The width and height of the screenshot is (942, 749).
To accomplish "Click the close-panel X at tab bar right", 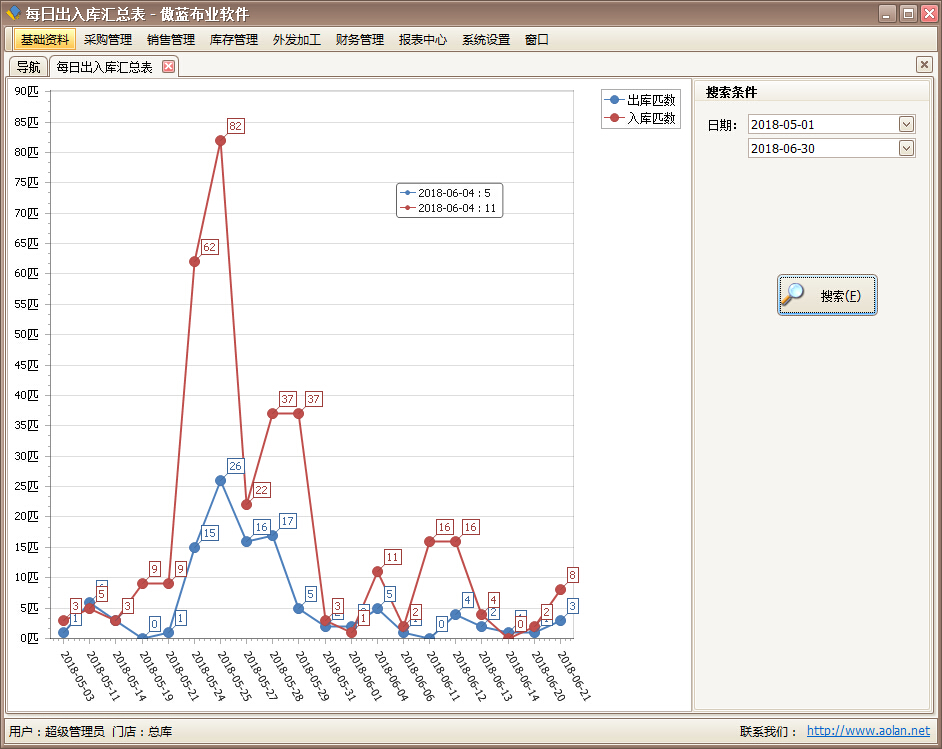I will [924, 65].
